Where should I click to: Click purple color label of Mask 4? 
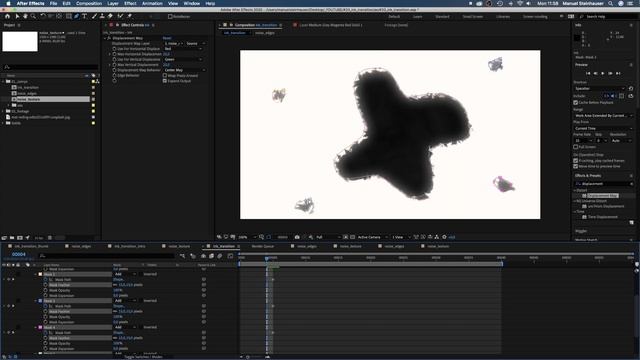tap(40, 327)
